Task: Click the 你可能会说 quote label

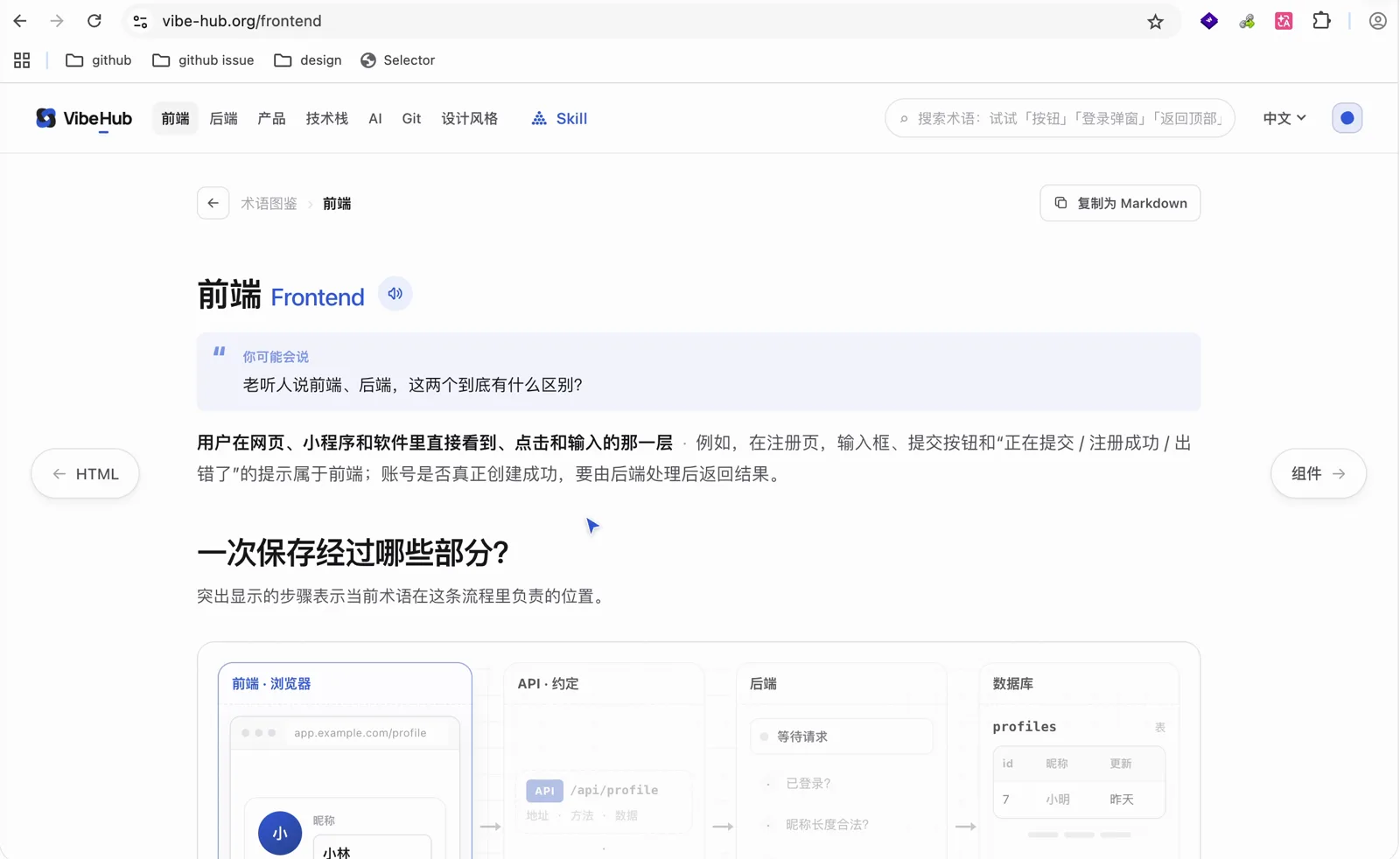Action: click(x=276, y=357)
